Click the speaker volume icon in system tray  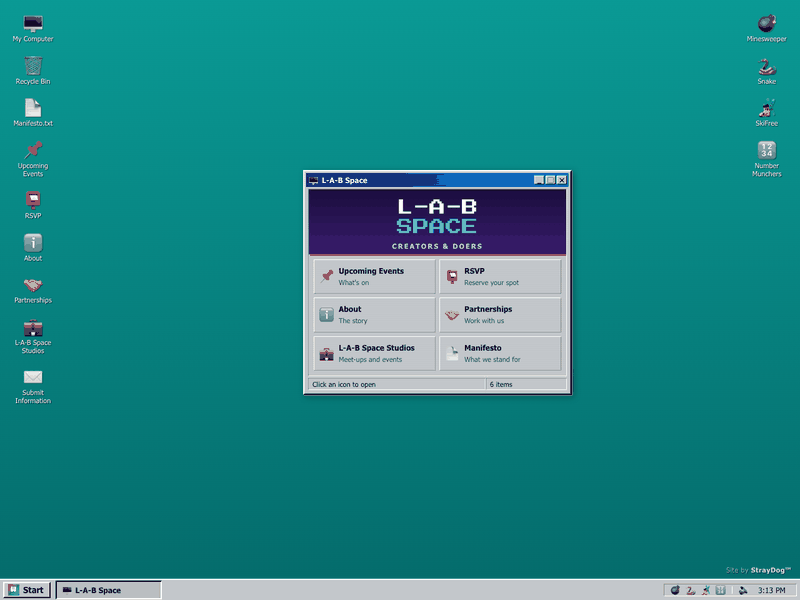pos(743,590)
